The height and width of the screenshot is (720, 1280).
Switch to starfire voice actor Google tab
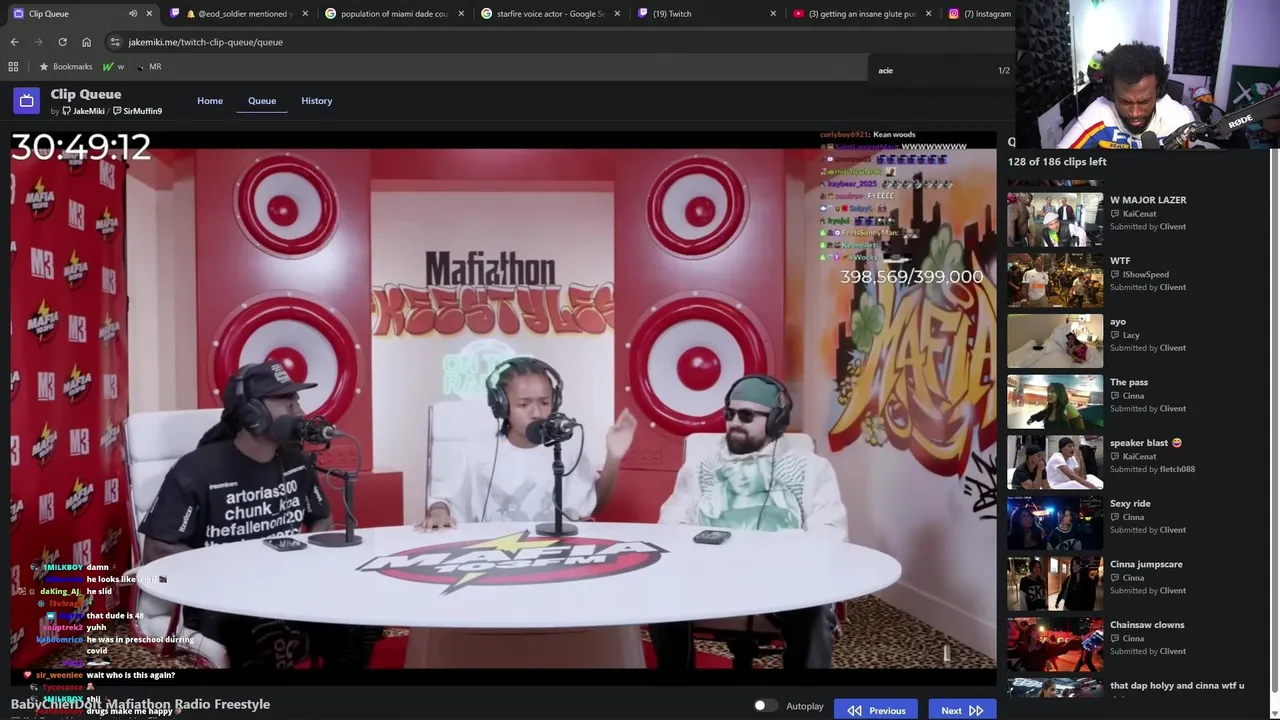(550, 14)
